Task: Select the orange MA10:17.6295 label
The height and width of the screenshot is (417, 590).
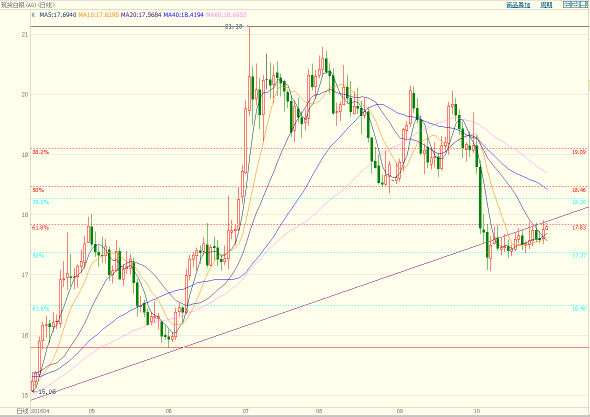Action: click(x=99, y=15)
